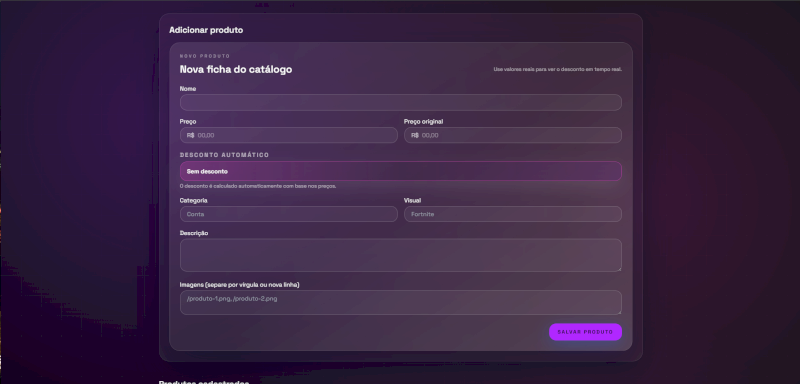800x384 pixels.
Task: Click the Adicionar produto title
Action: point(206,30)
